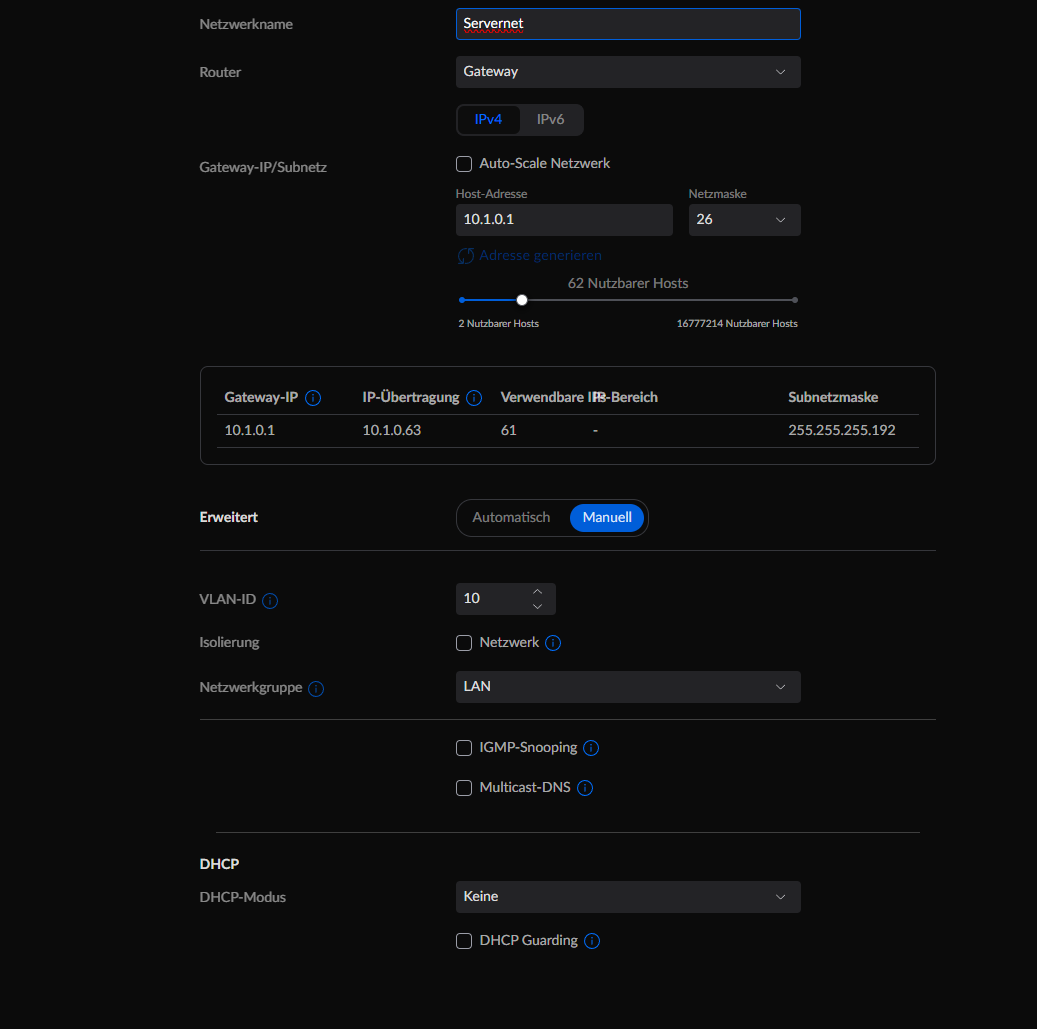Image resolution: width=1037 pixels, height=1029 pixels.
Task: Click the DHCP Guarding info icon
Action: (x=593, y=941)
